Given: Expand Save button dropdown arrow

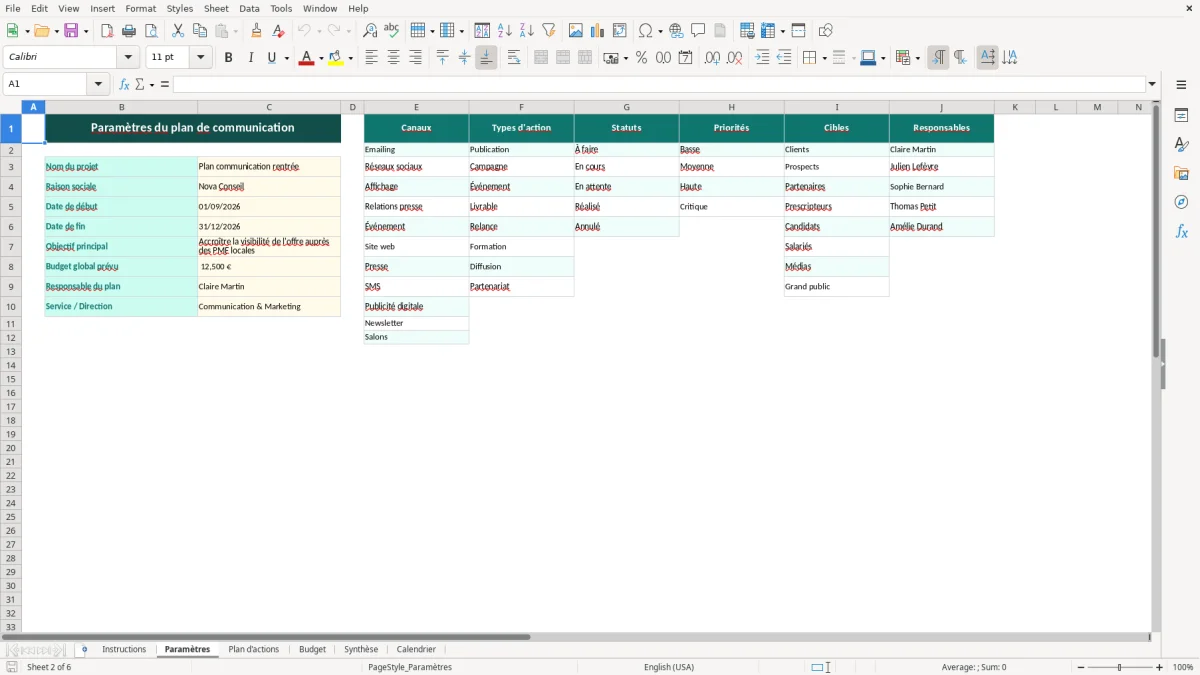Looking at the screenshot, I should tap(86, 31).
